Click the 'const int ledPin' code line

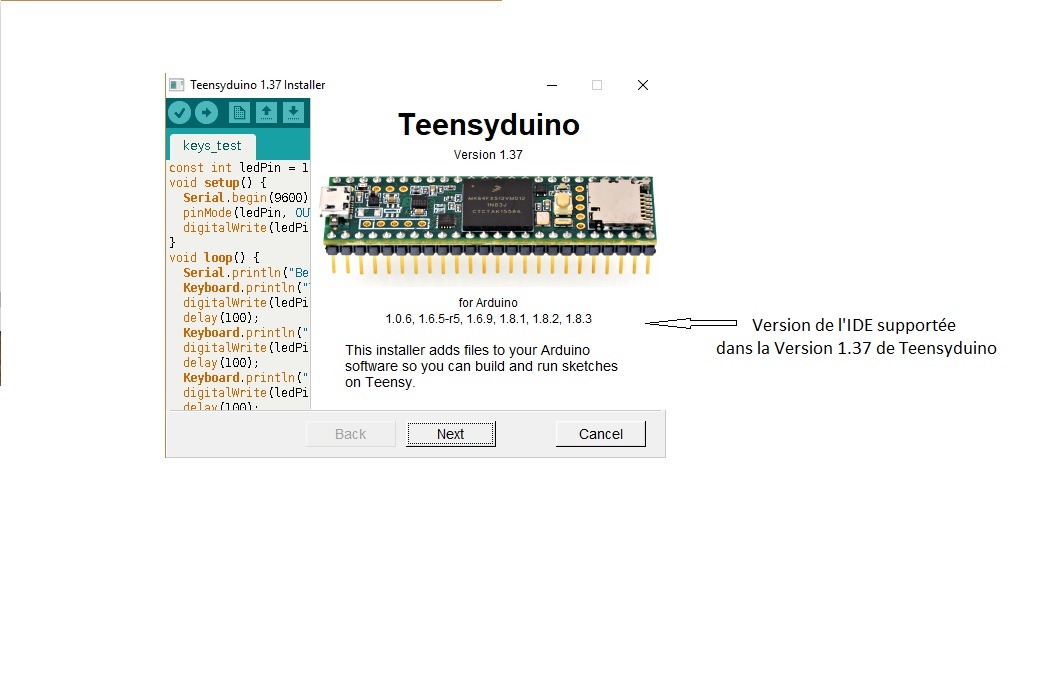[x=238, y=168]
